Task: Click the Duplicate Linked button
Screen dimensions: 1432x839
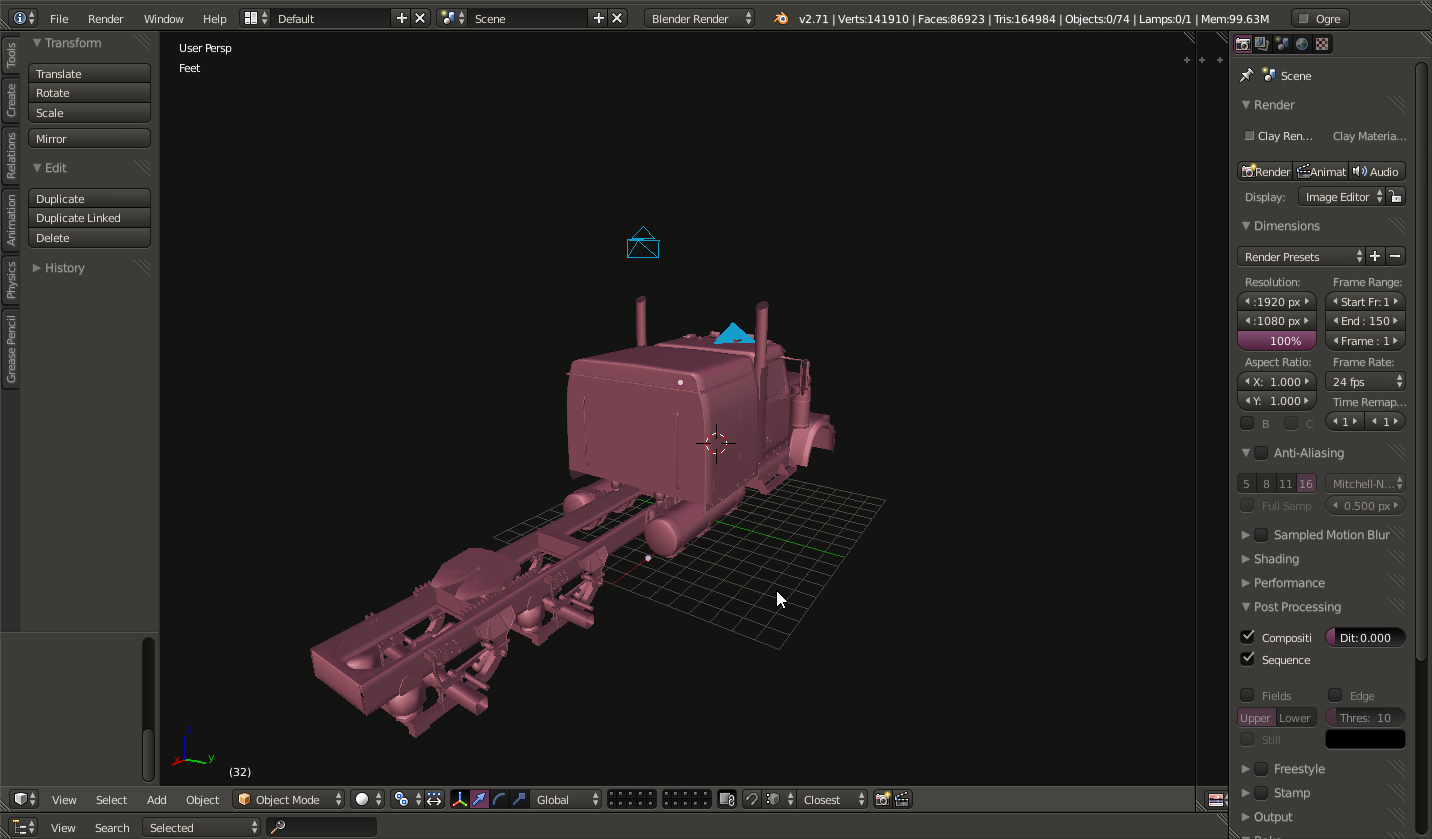Action: pos(90,218)
